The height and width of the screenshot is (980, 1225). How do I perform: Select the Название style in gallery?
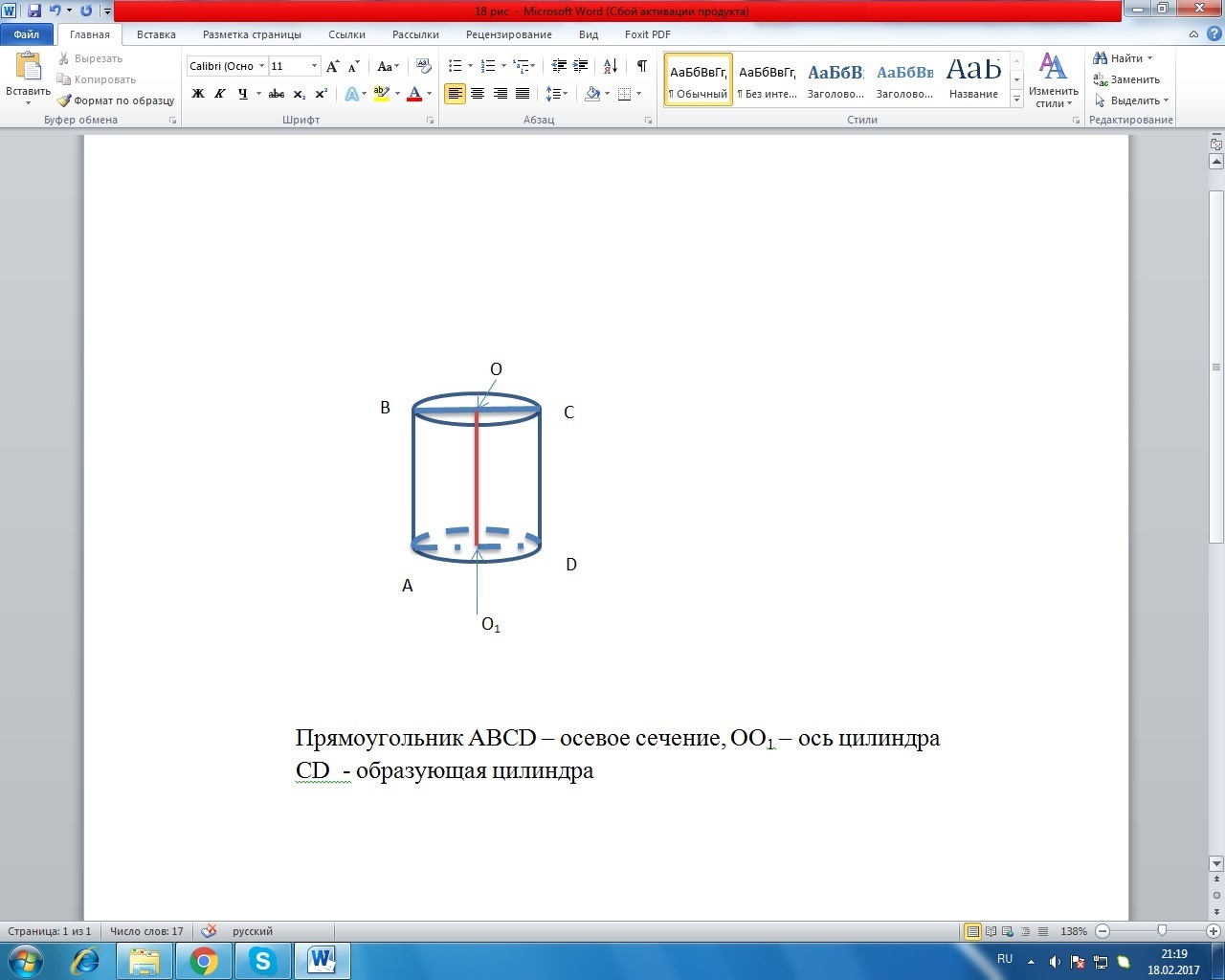coord(973,78)
